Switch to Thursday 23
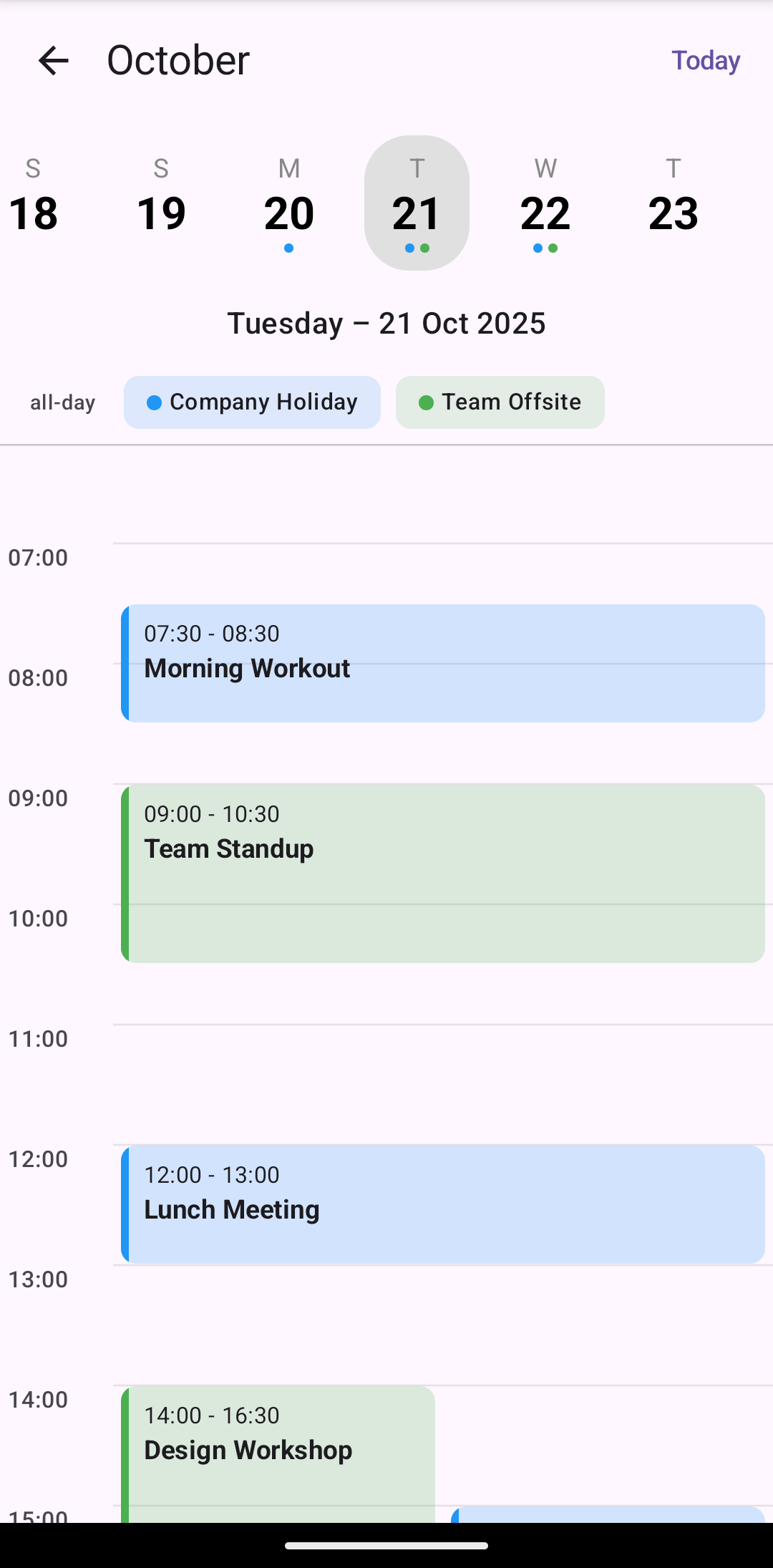 (x=673, y=202)
